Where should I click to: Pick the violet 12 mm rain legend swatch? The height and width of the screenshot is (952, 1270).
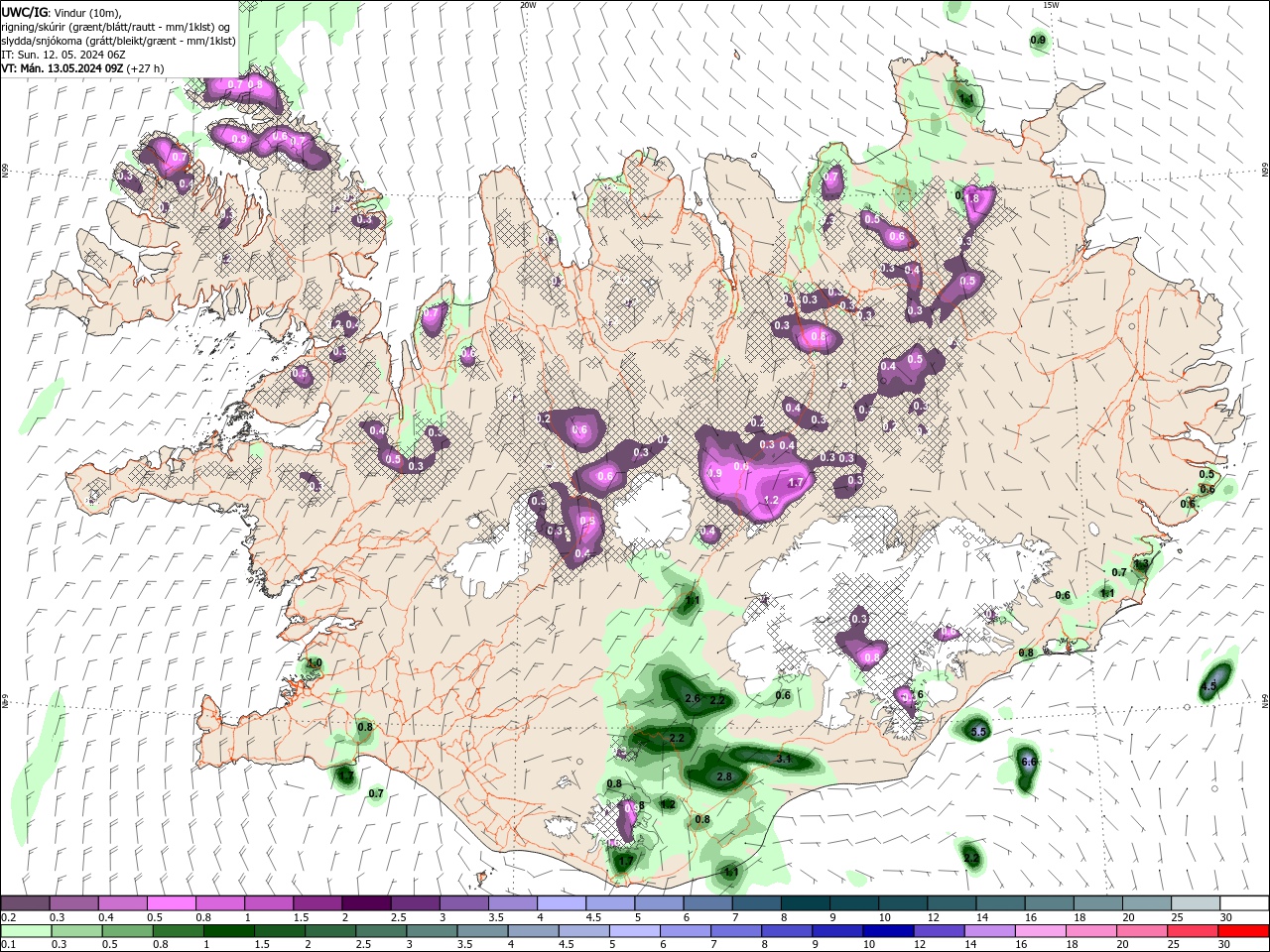coord(939,931)
